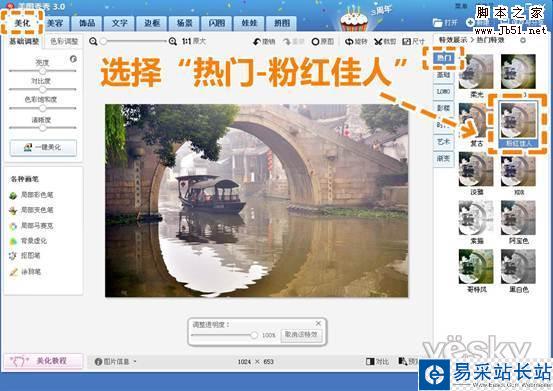The image size is (553, 391).
Task: Pick the 抠图笔 cutout pen
Action: tap(25, 256)
